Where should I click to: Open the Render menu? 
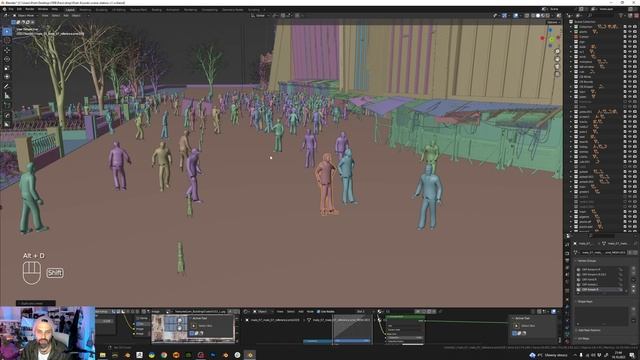pos(30,9)
